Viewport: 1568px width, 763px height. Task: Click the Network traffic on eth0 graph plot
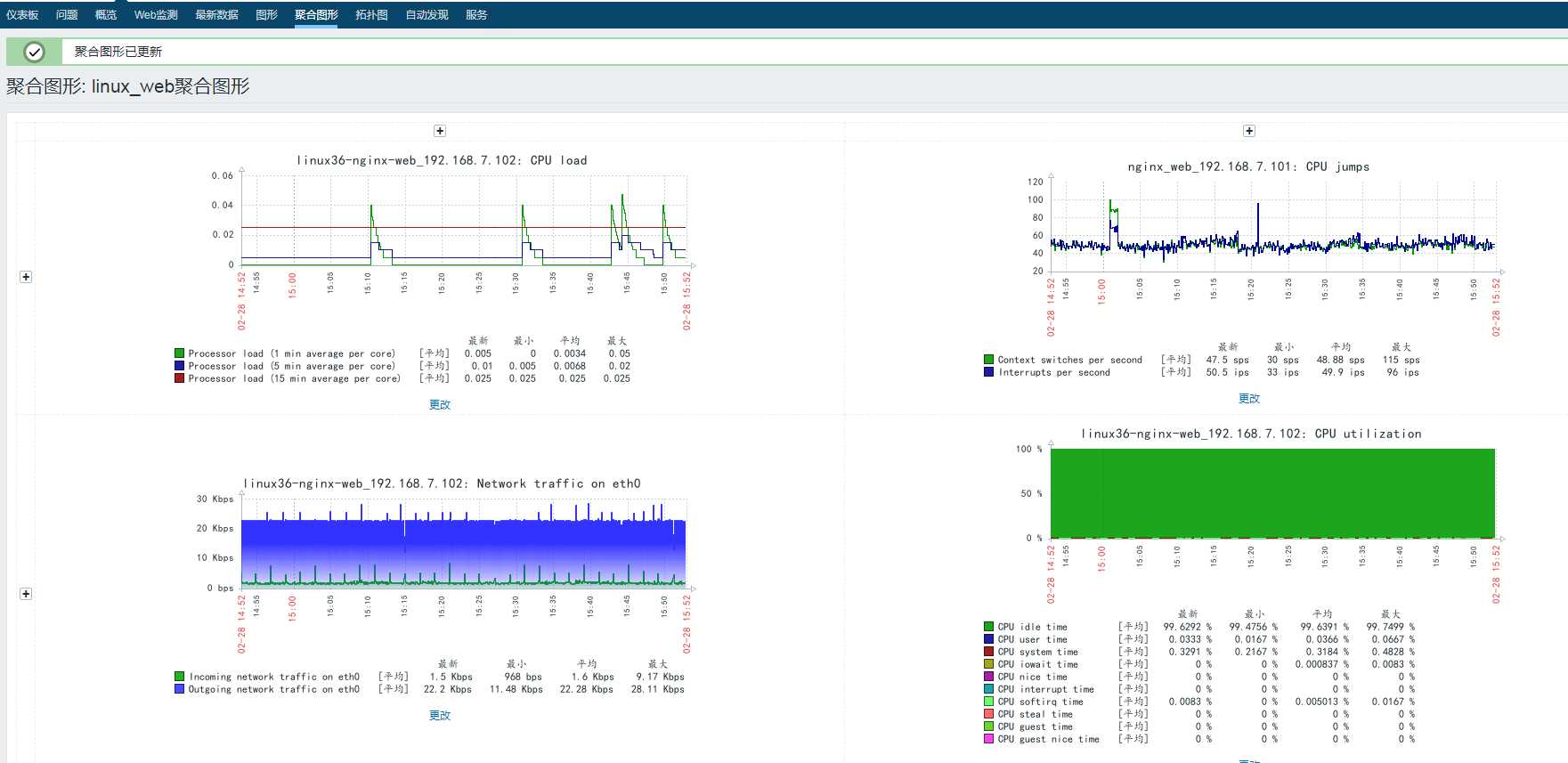464,543
